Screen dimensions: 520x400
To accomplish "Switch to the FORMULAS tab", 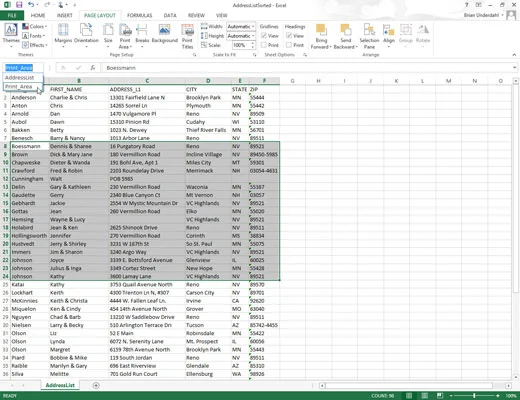I will 139,15.
